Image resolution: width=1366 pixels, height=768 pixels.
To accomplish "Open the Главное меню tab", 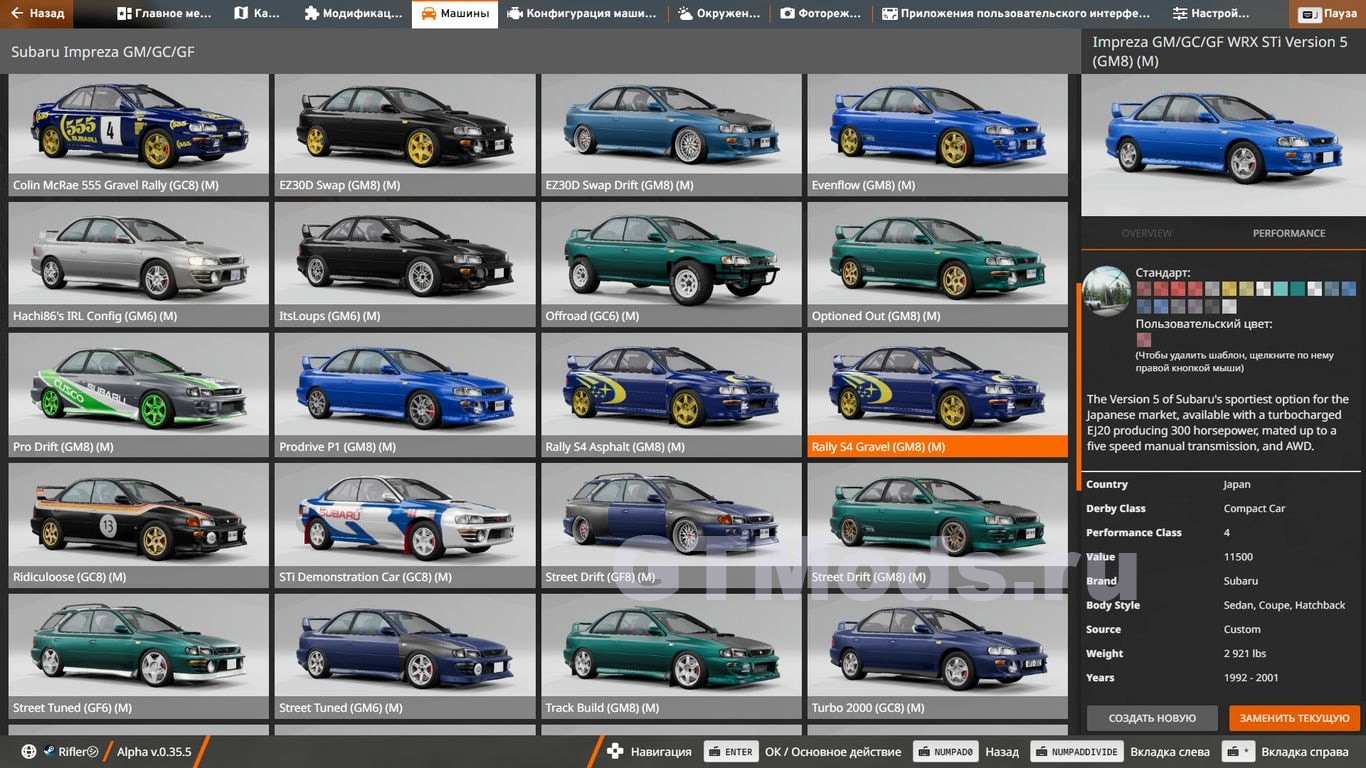I will [164, 14].
